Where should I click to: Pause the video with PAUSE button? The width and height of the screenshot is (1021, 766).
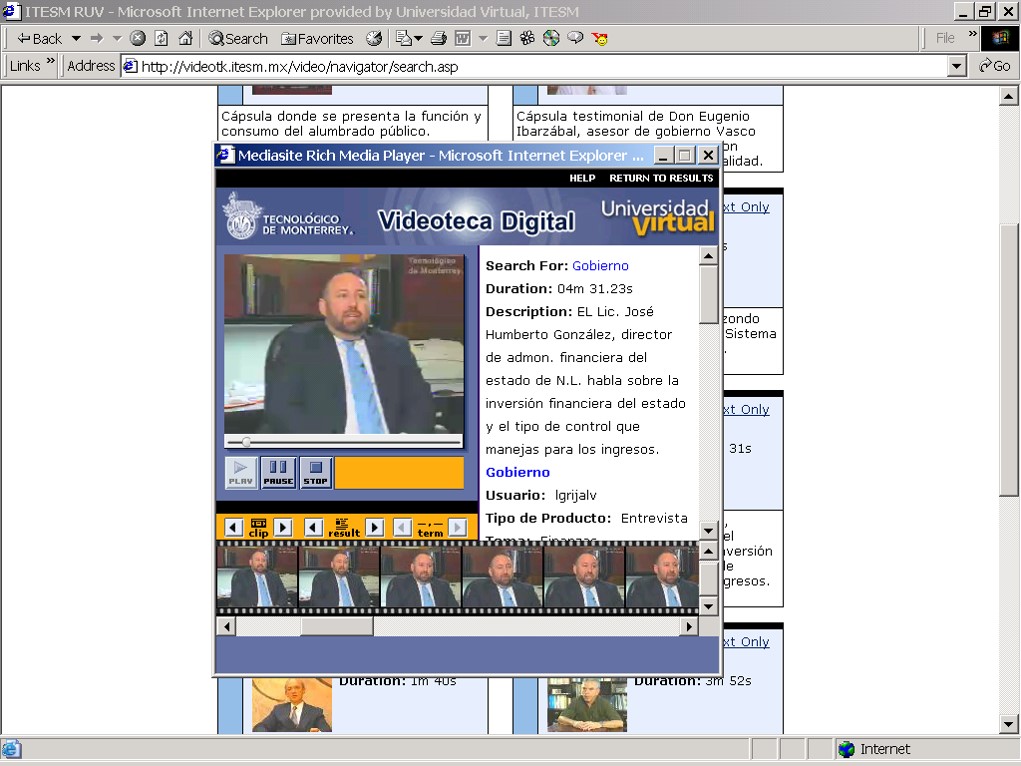[x=278, y=473]
